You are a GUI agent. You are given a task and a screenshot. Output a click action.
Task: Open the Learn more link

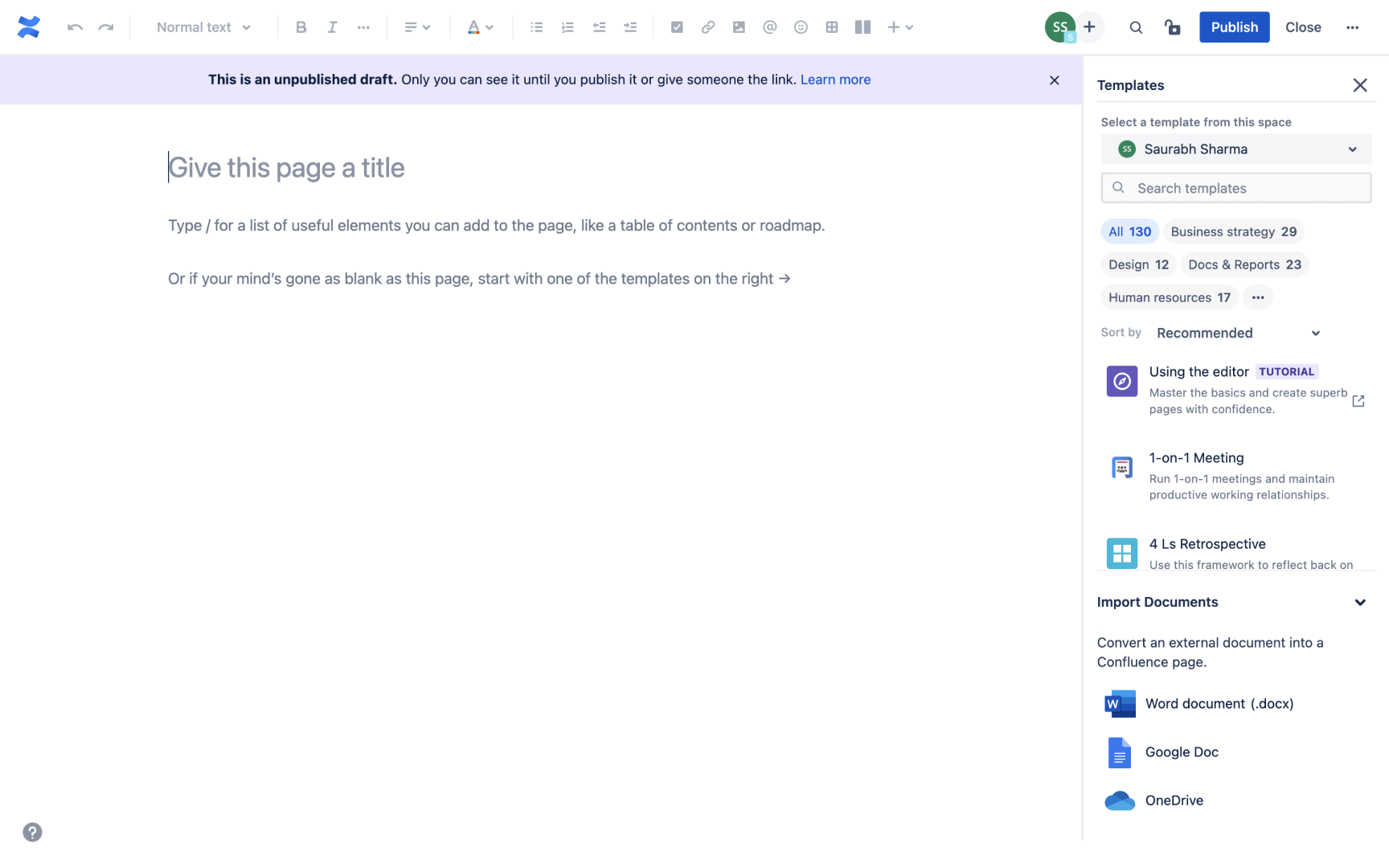click(x=835, y=79)
